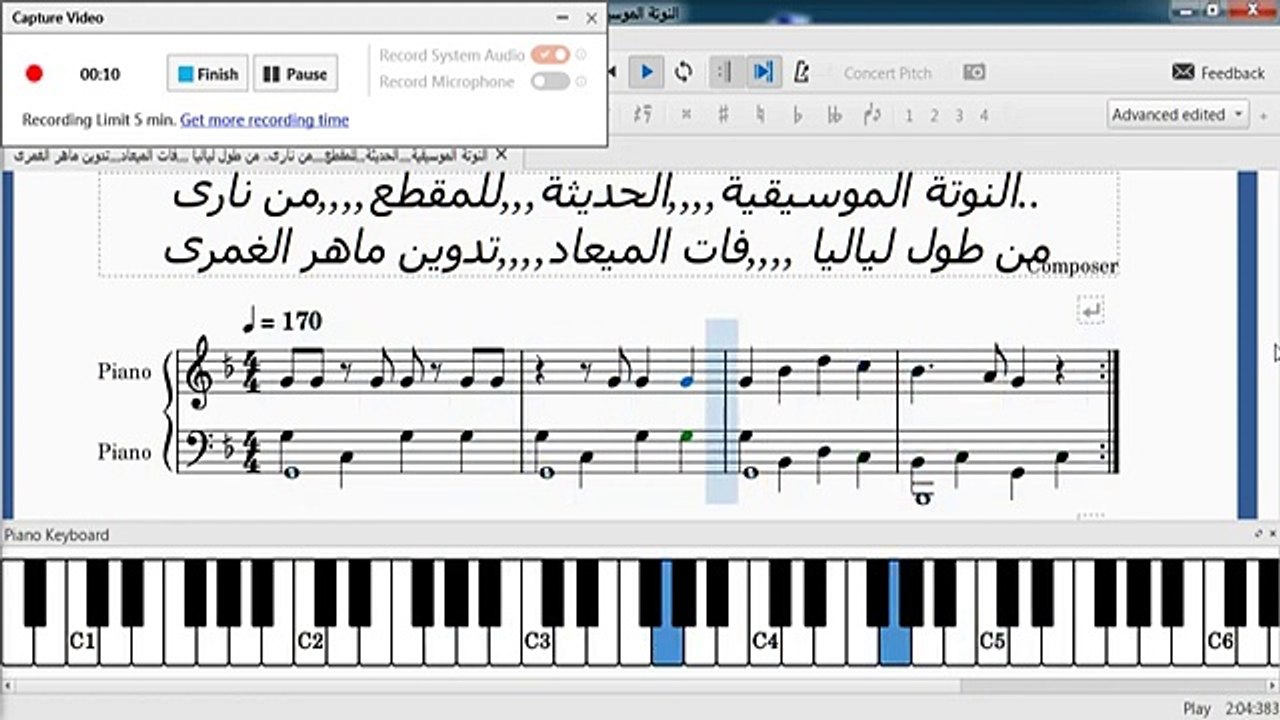Select the double flat accidental icon
The width and height of the screenshot is (1280, 720).
pyautogui.click(x=834, y=115)
